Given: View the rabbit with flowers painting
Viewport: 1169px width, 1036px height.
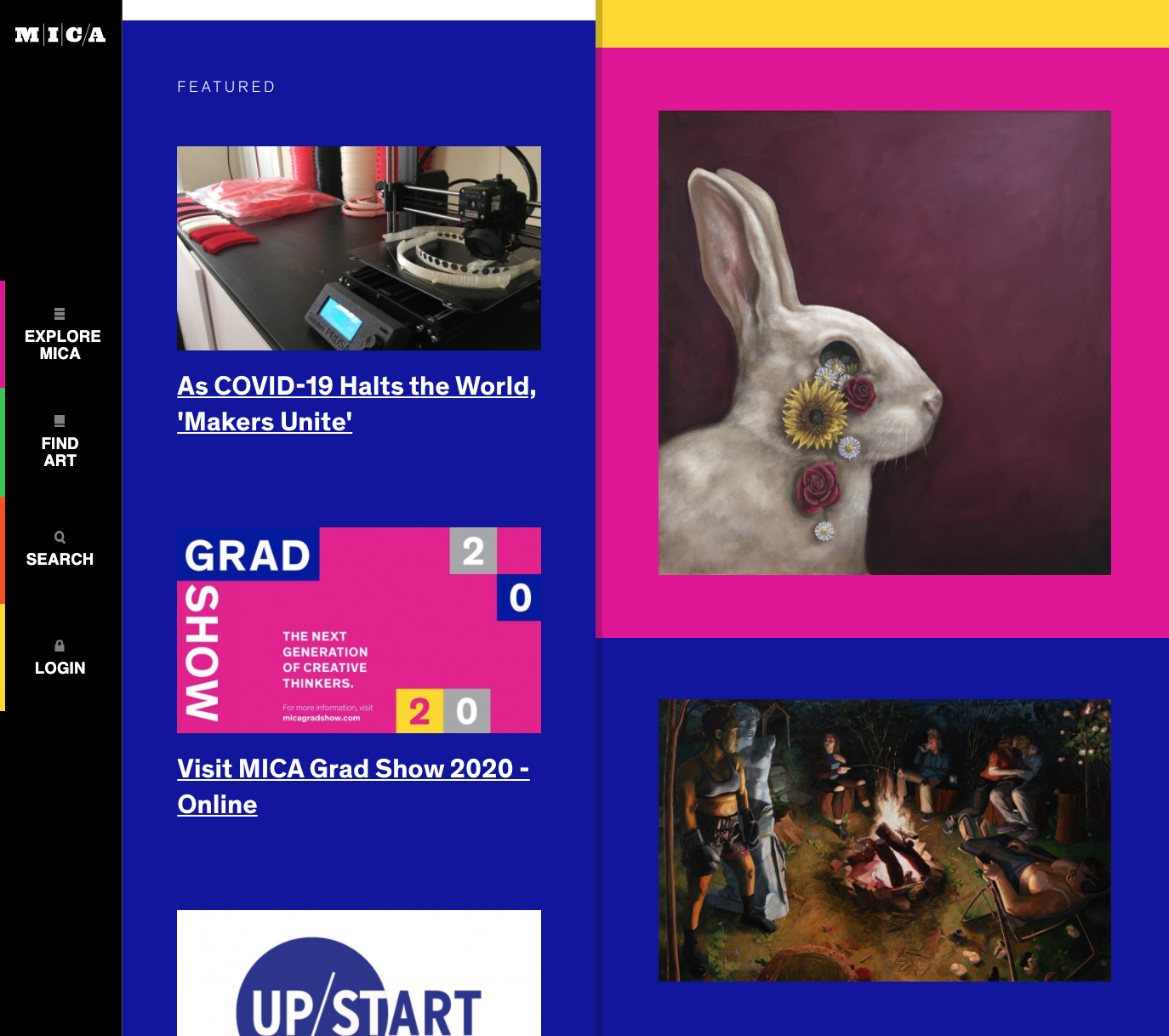Looking at the screenshot, I should [x=885, y=343].
